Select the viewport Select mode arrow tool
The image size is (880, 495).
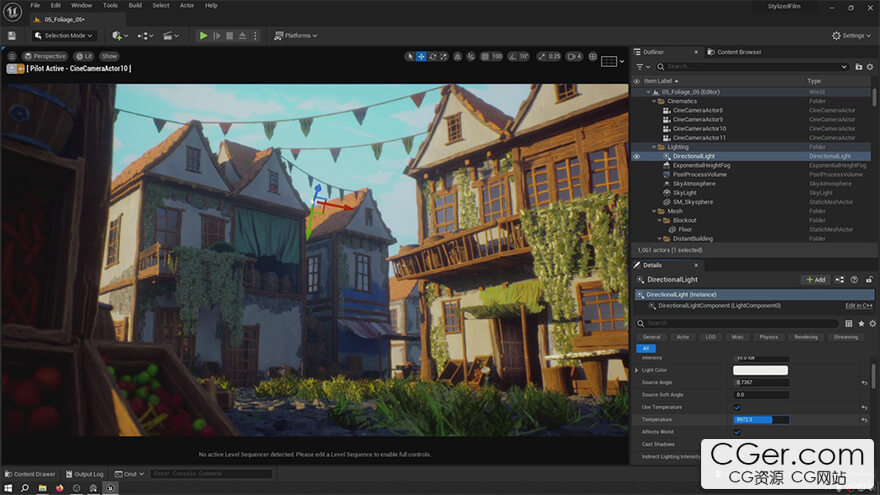410,56
